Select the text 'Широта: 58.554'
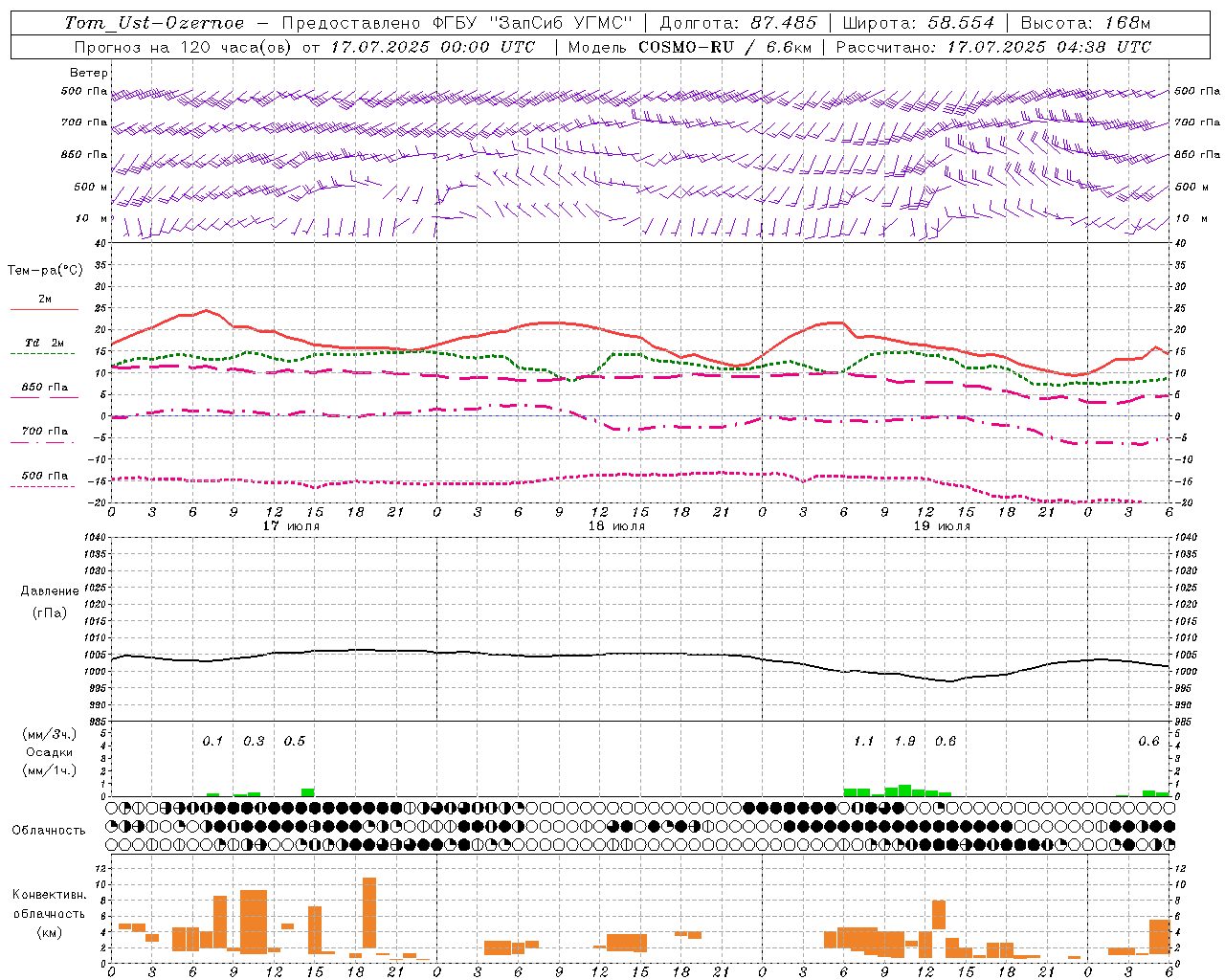Screen dimensions: 1225x980 coord(917,23)
